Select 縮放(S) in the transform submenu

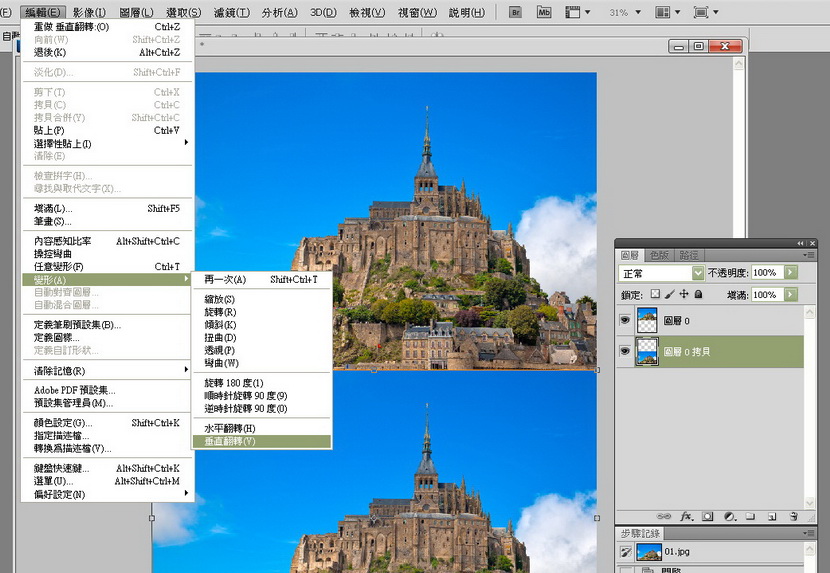tap(261, 299)
